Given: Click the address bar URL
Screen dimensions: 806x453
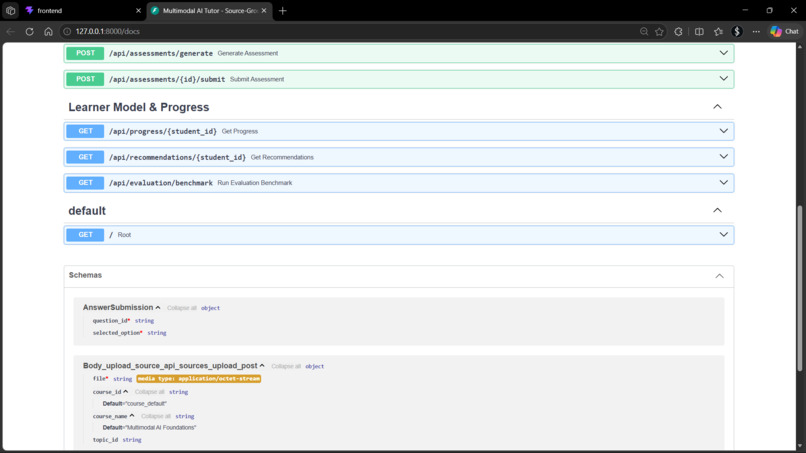Looking at the screenshot, I should pos(107,31).
